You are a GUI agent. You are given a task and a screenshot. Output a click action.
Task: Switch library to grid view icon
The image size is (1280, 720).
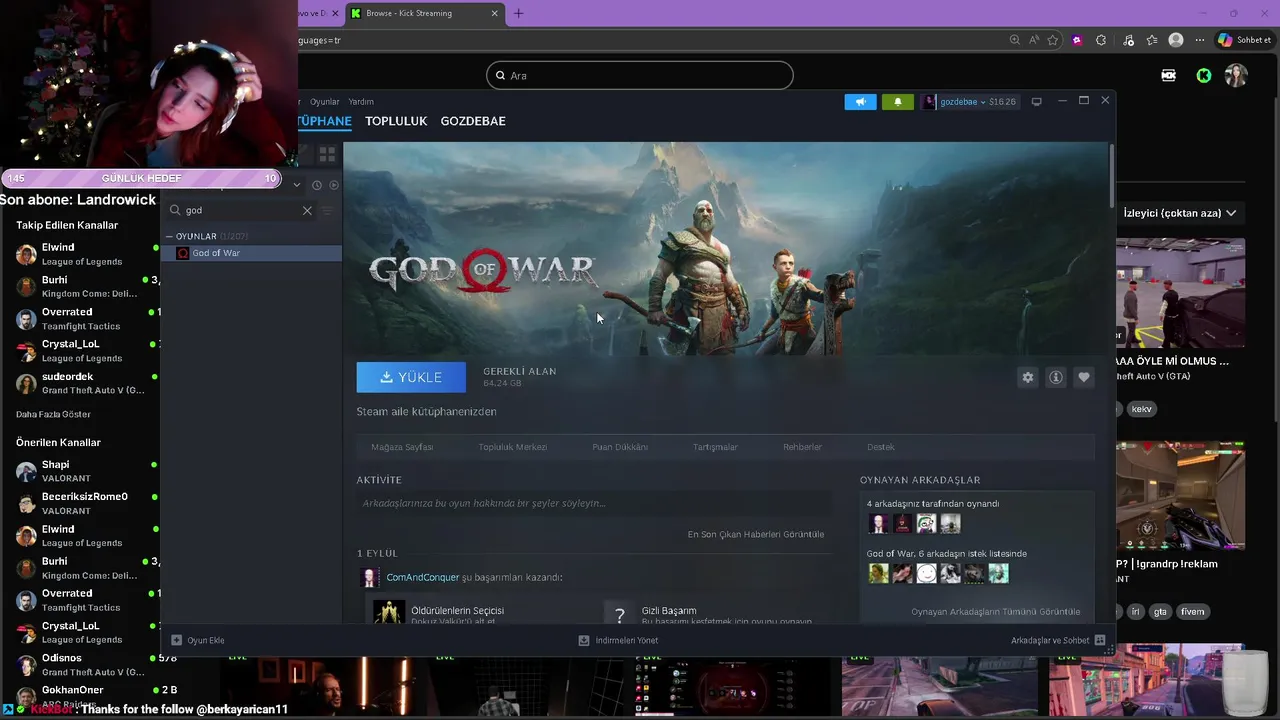pyautogui.click(x=327, y=155)
